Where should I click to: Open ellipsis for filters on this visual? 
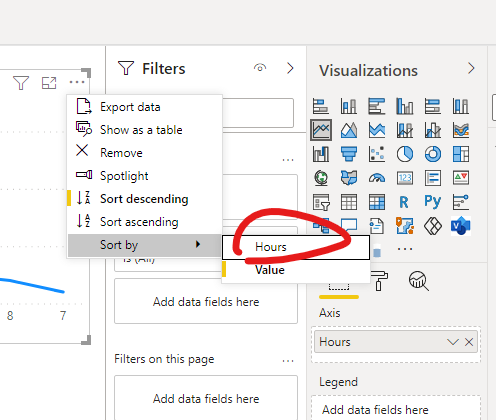[288, 160]
